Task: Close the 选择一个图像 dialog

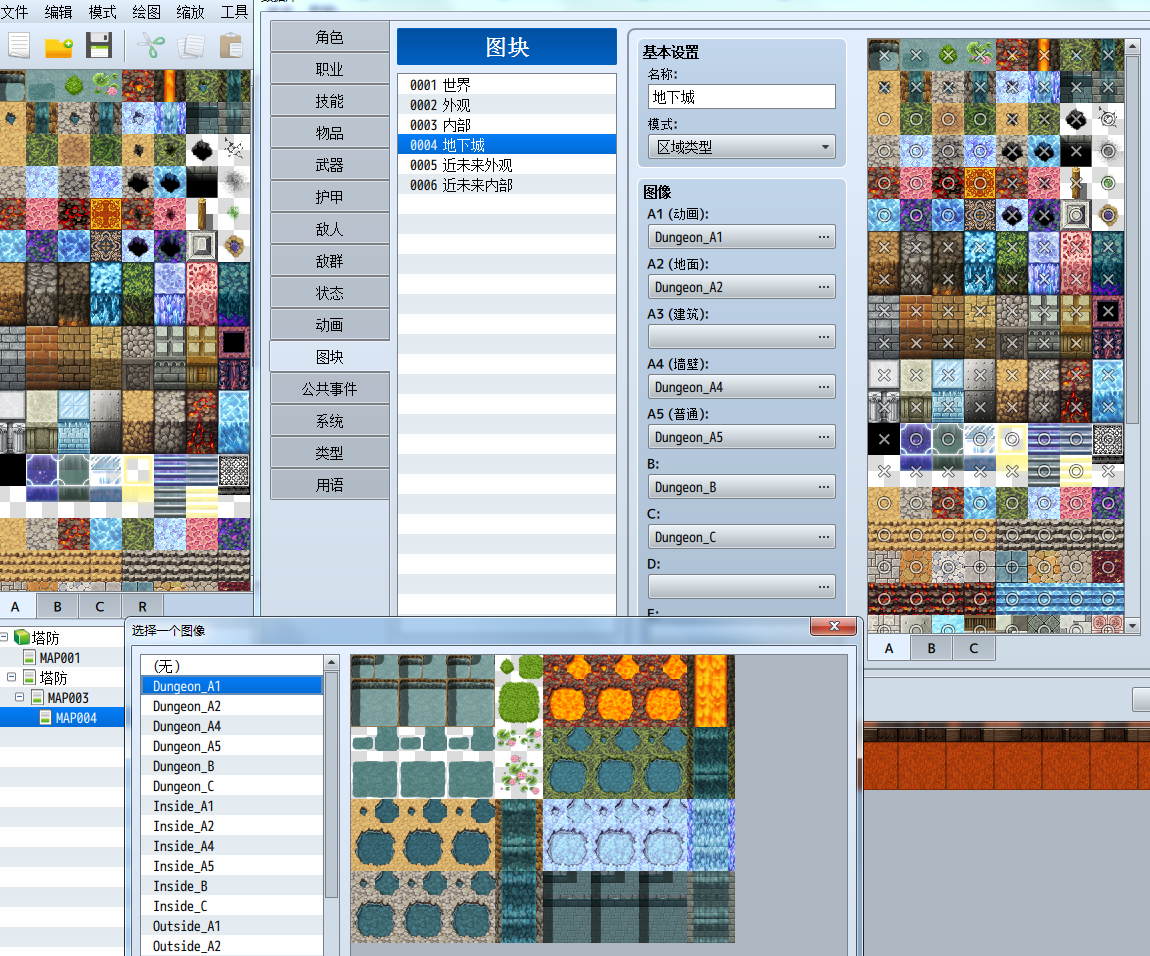Action: coord(834,626)
